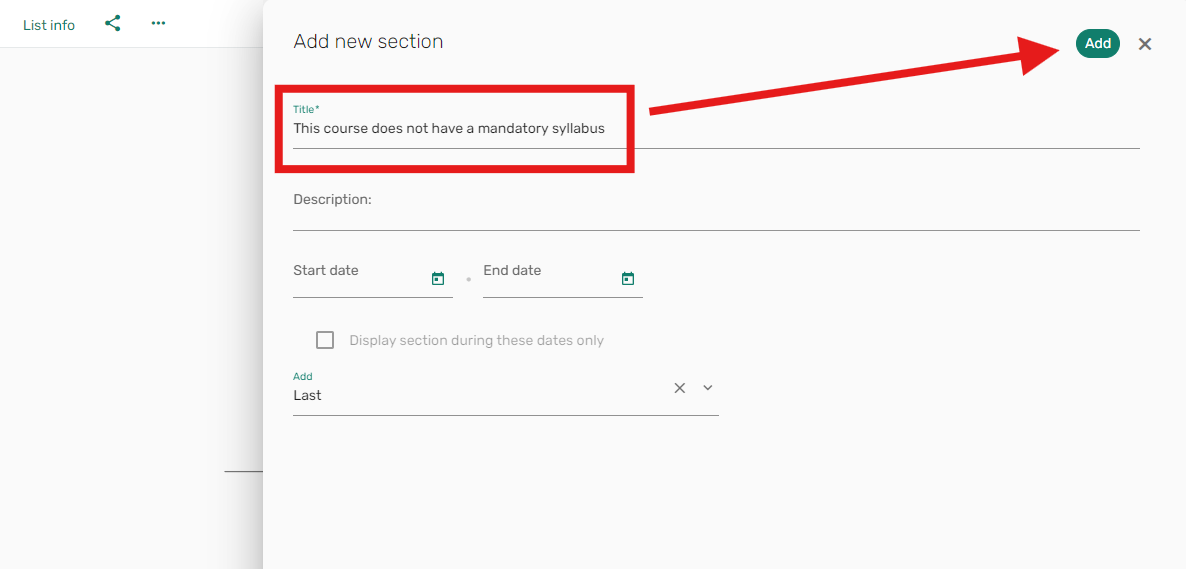Click the green Add button

(1098, 44)
